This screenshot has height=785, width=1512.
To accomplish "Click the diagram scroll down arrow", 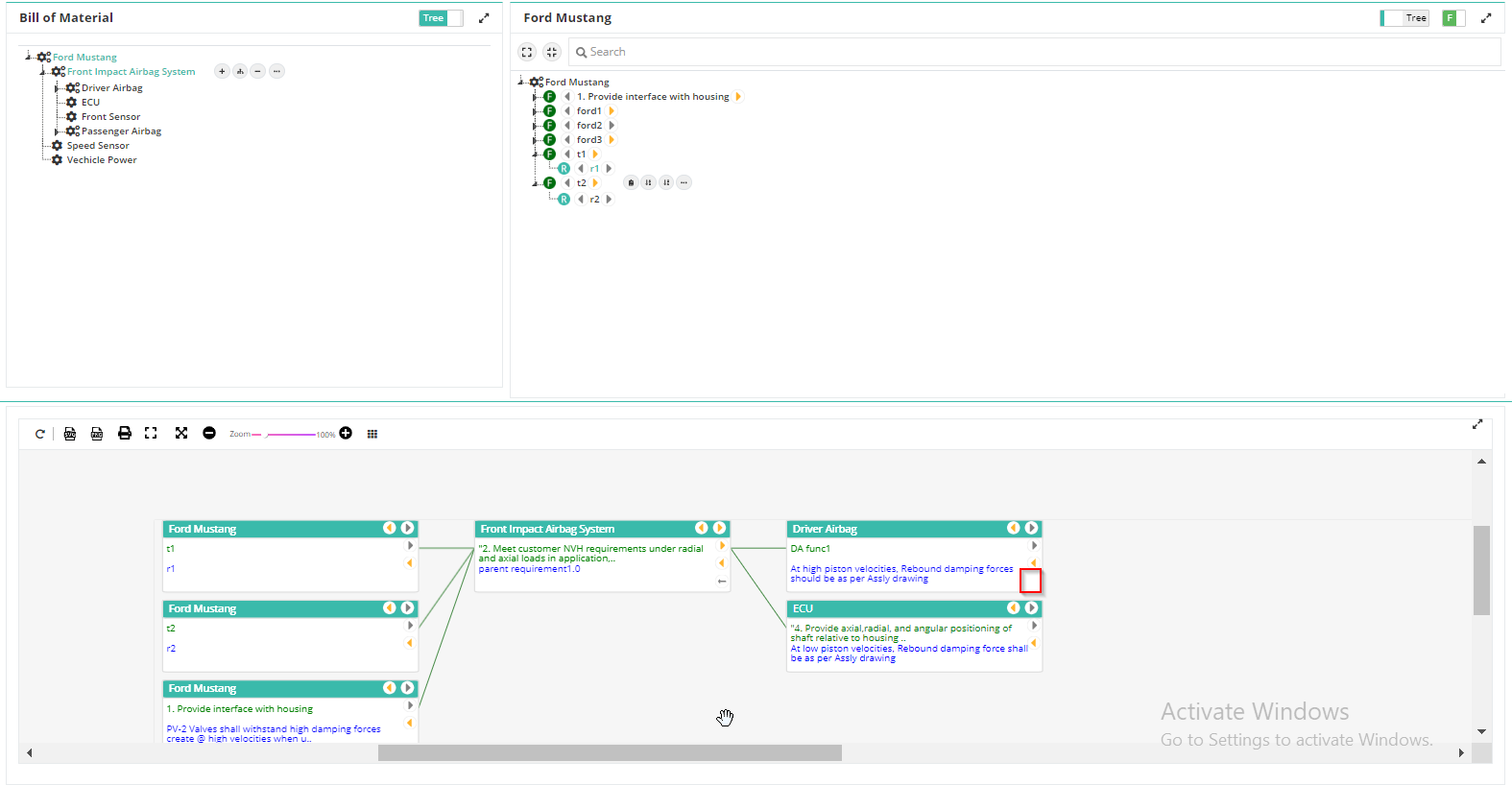I will [1481, 732].
